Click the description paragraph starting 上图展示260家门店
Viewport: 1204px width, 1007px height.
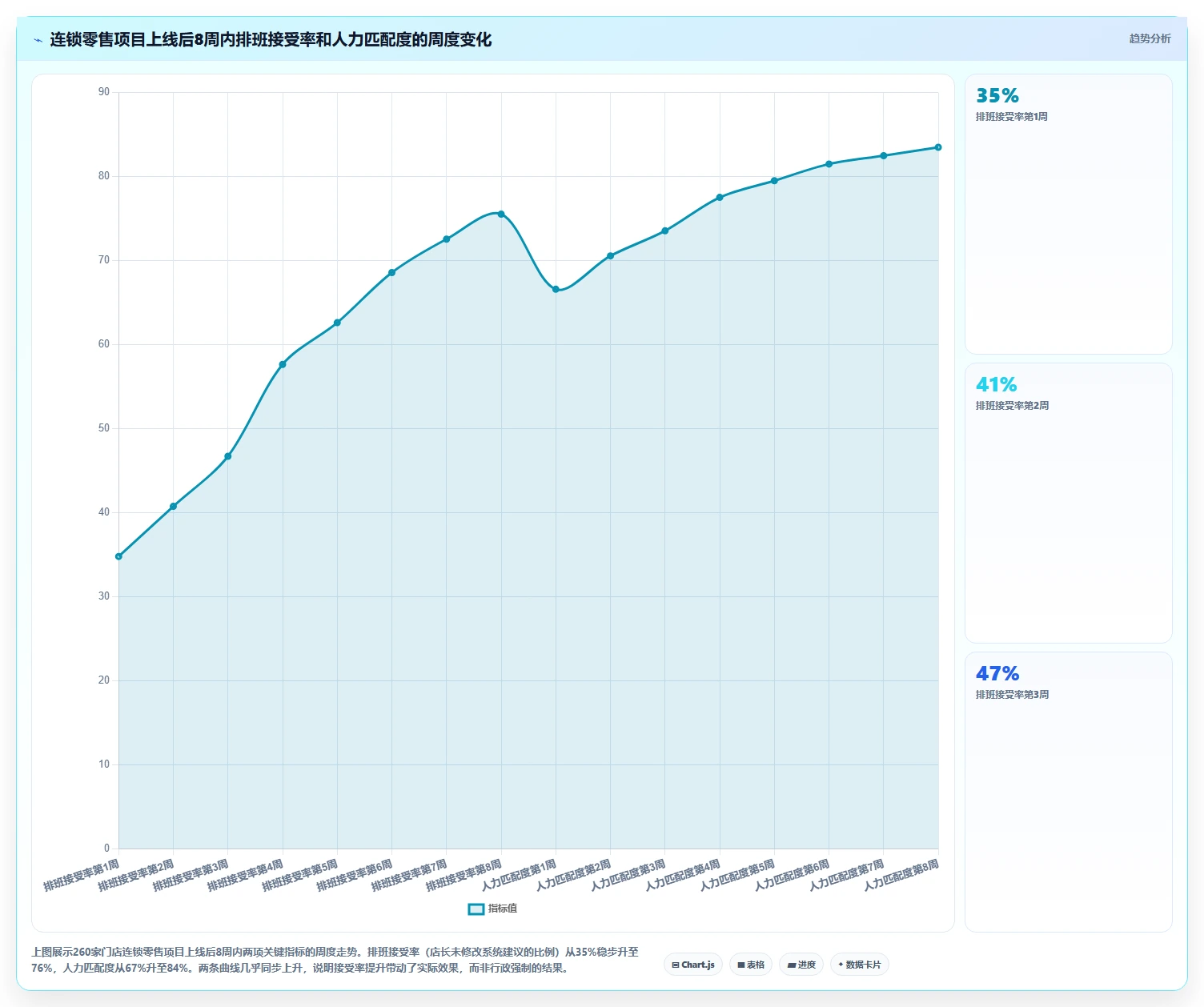[335, 960]
